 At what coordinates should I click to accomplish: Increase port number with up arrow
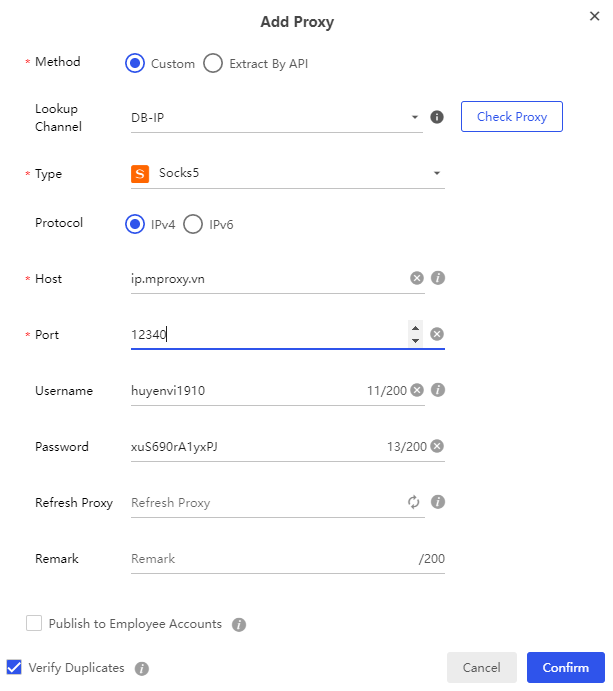click(x=416, y=328)
